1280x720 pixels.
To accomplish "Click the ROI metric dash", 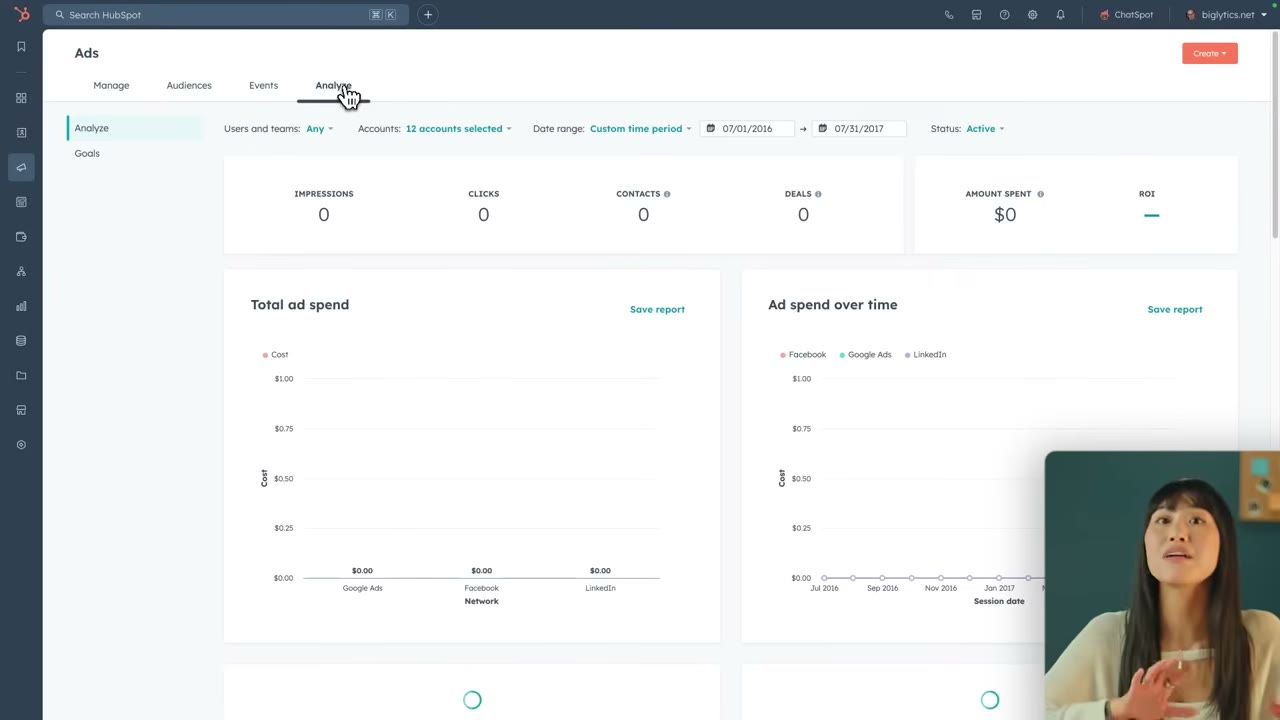I will [x=1151, y=215].
